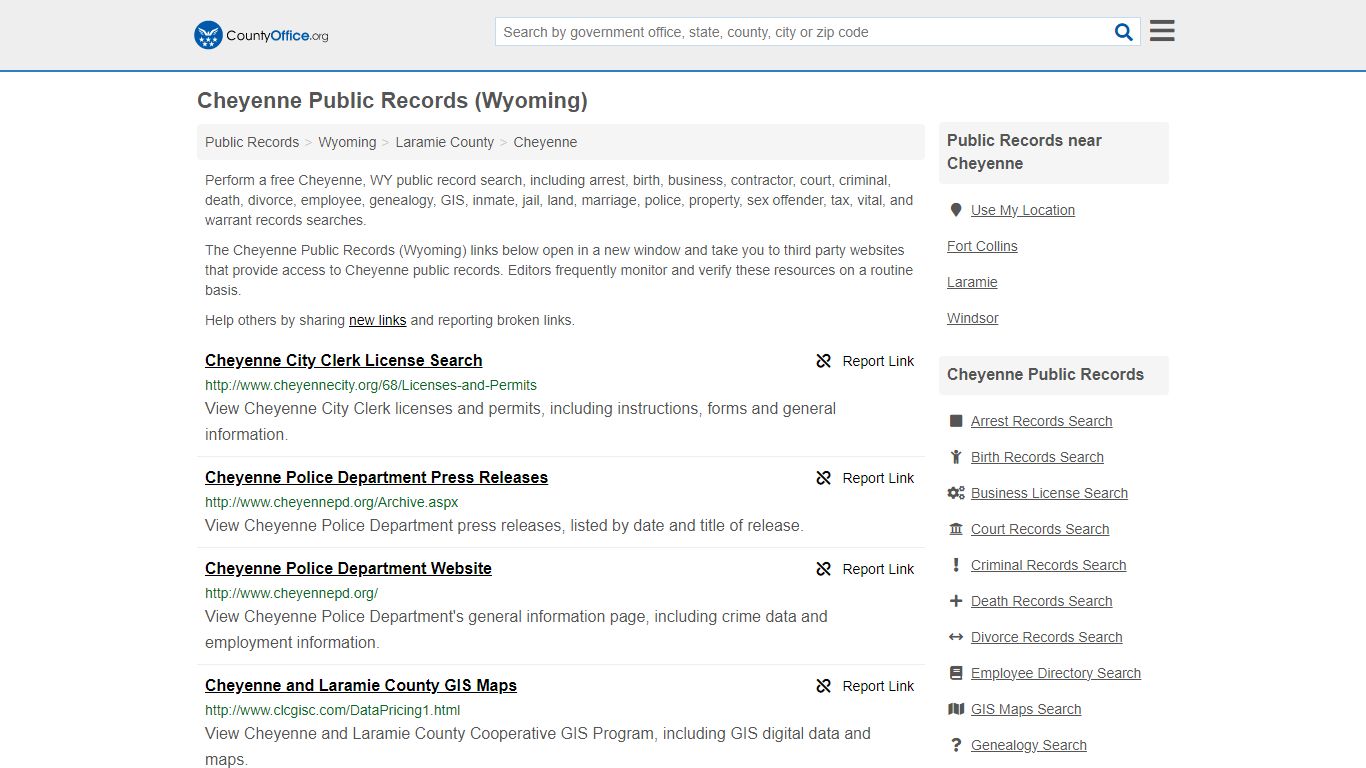This screenshot has height=768, width=1366.
Task: Click the Arrest Records Search square icon
Action: (956, 421)
